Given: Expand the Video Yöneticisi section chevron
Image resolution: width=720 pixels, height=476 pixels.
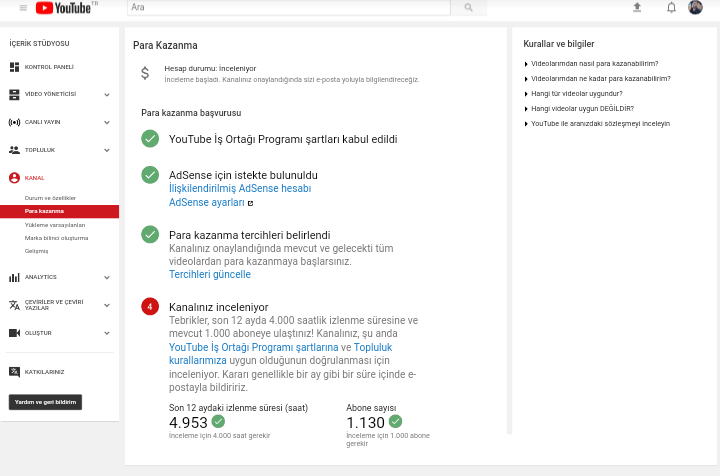Looking at the screenshot, I should point(107,95).
